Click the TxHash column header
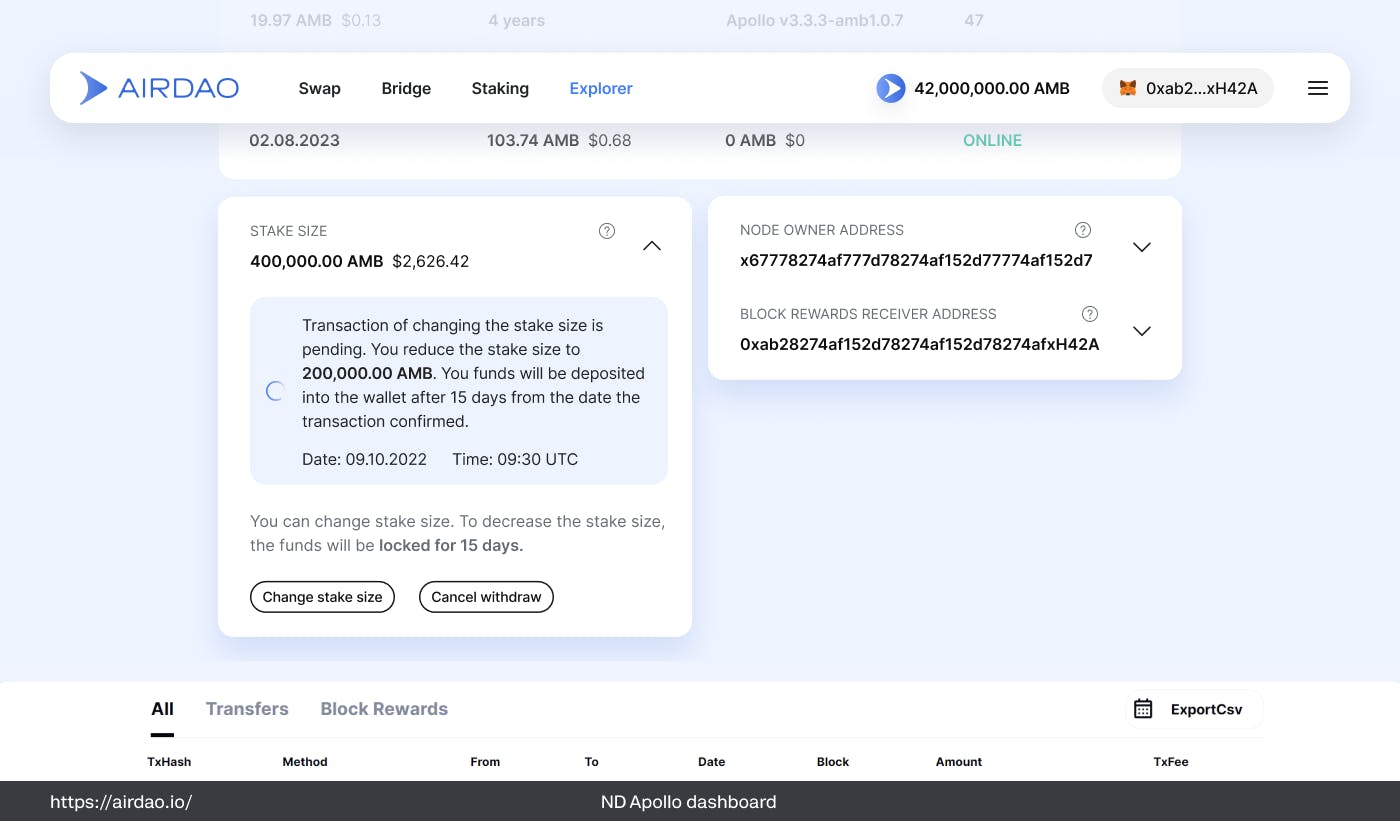Viewport: 1400px width, 821px height. [169, 762]
